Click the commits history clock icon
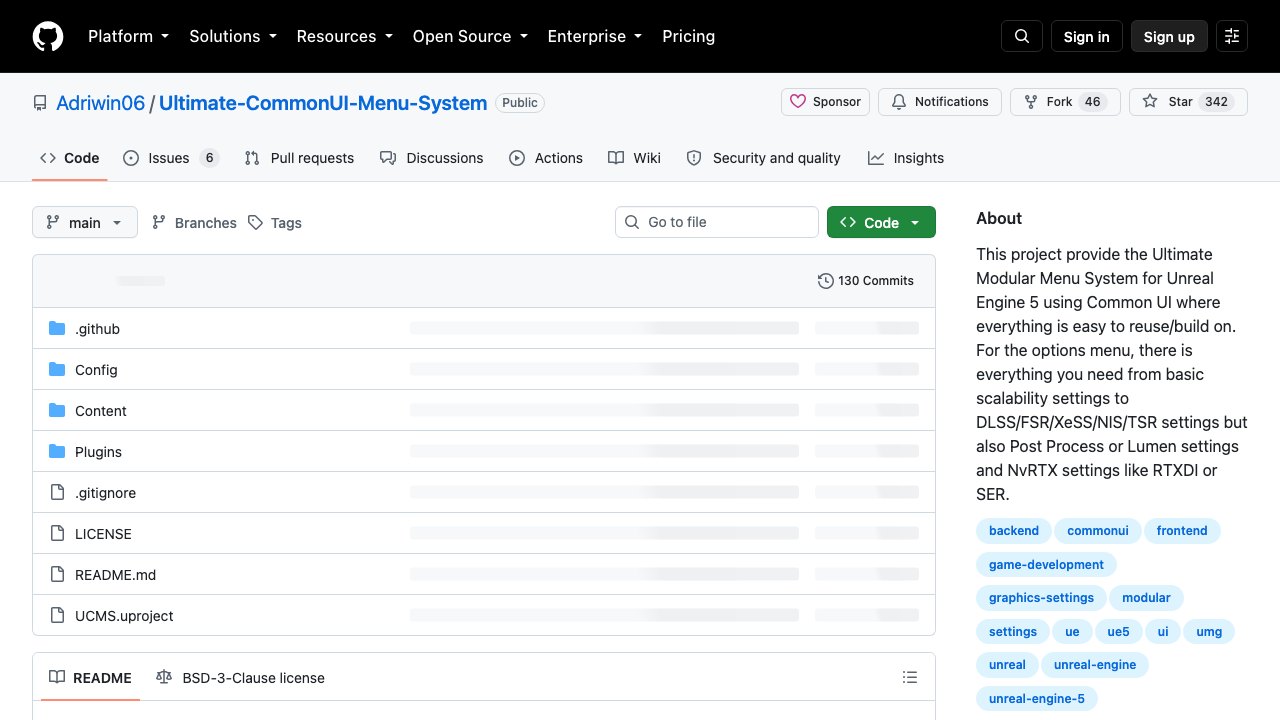1280x720 pixels. (825, 281)
